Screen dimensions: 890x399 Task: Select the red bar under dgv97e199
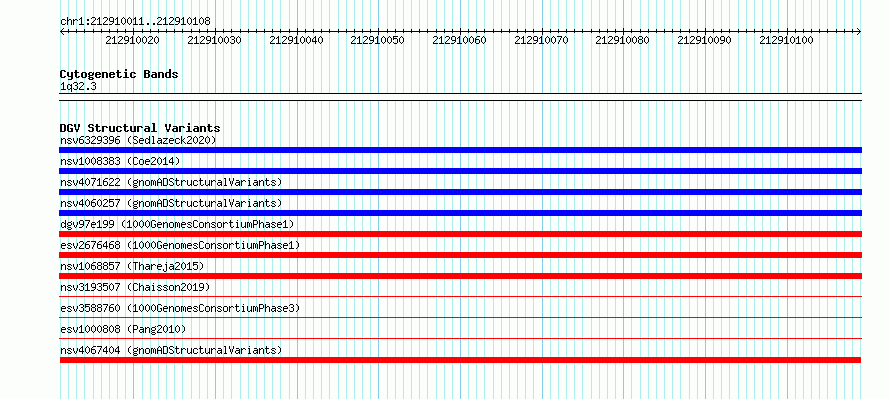pos(460,234)
